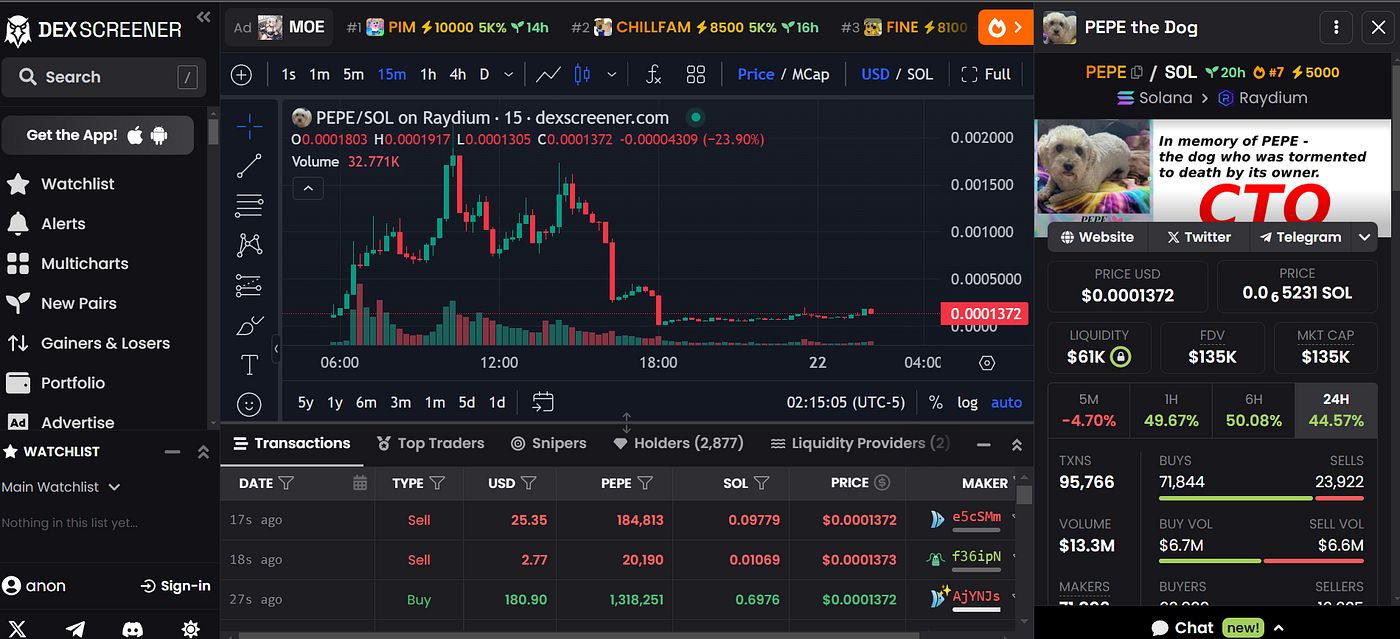This screenshot has width=1400, height=639.
Task: Focus the Search input field
Action: [102, 77]
